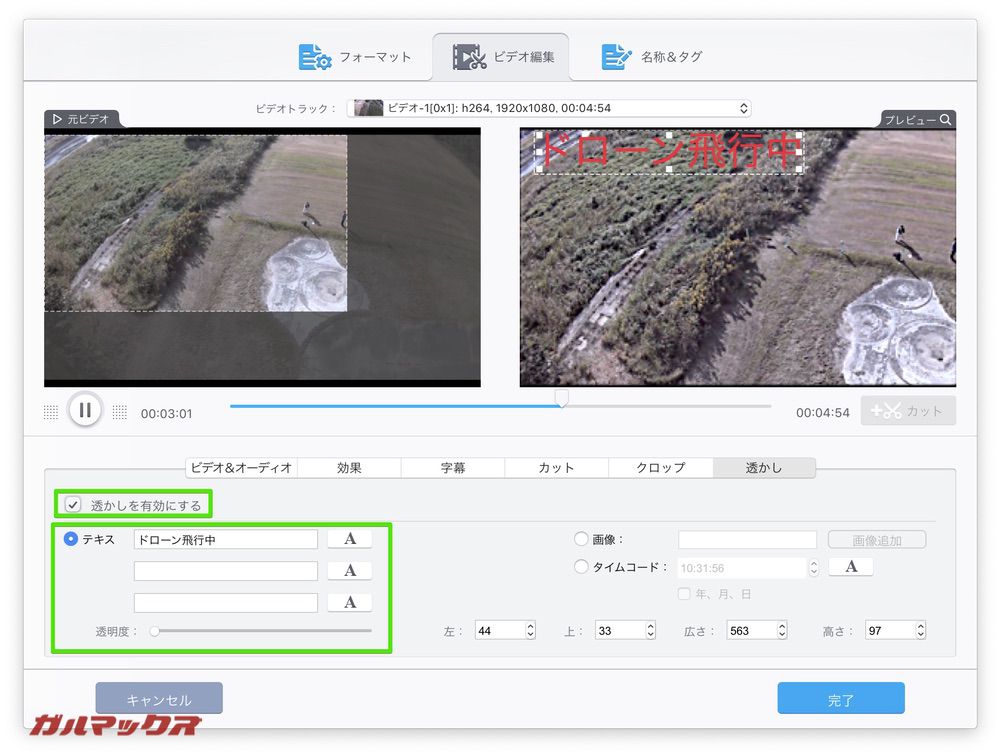Switch to the 字幕 tab
Viewport: 1000px width, 756px height.
(x=453, y=467)
